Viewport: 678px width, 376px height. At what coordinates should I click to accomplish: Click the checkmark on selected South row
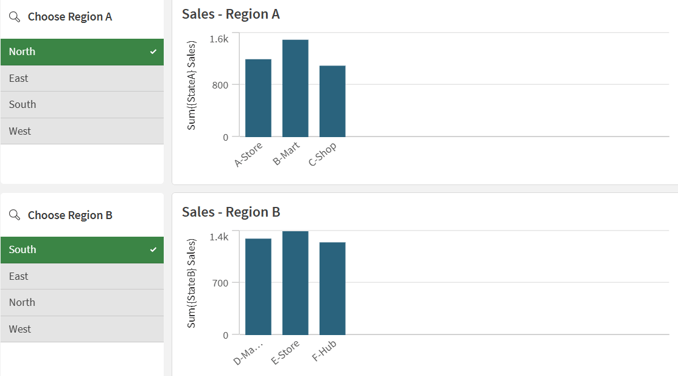[x=153, y=250]
